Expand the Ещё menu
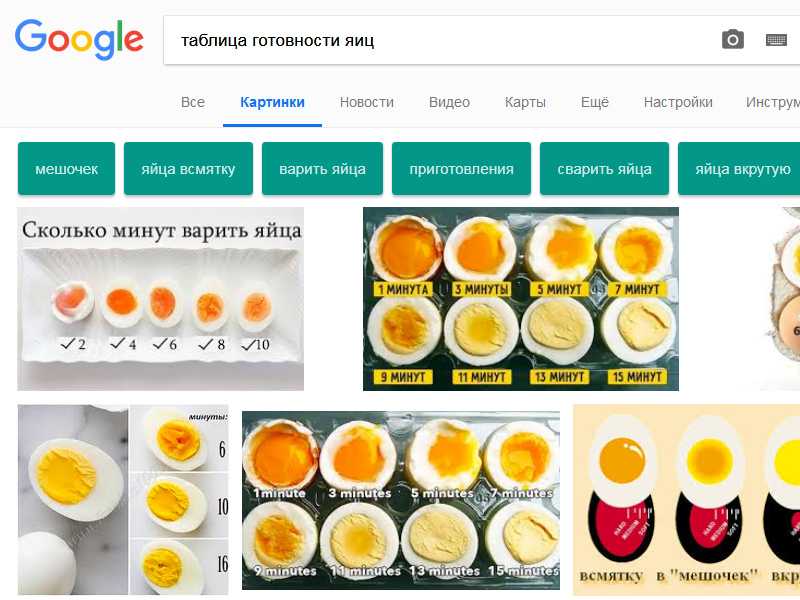This screenshot has width=800, height=600. pos(594,102)
